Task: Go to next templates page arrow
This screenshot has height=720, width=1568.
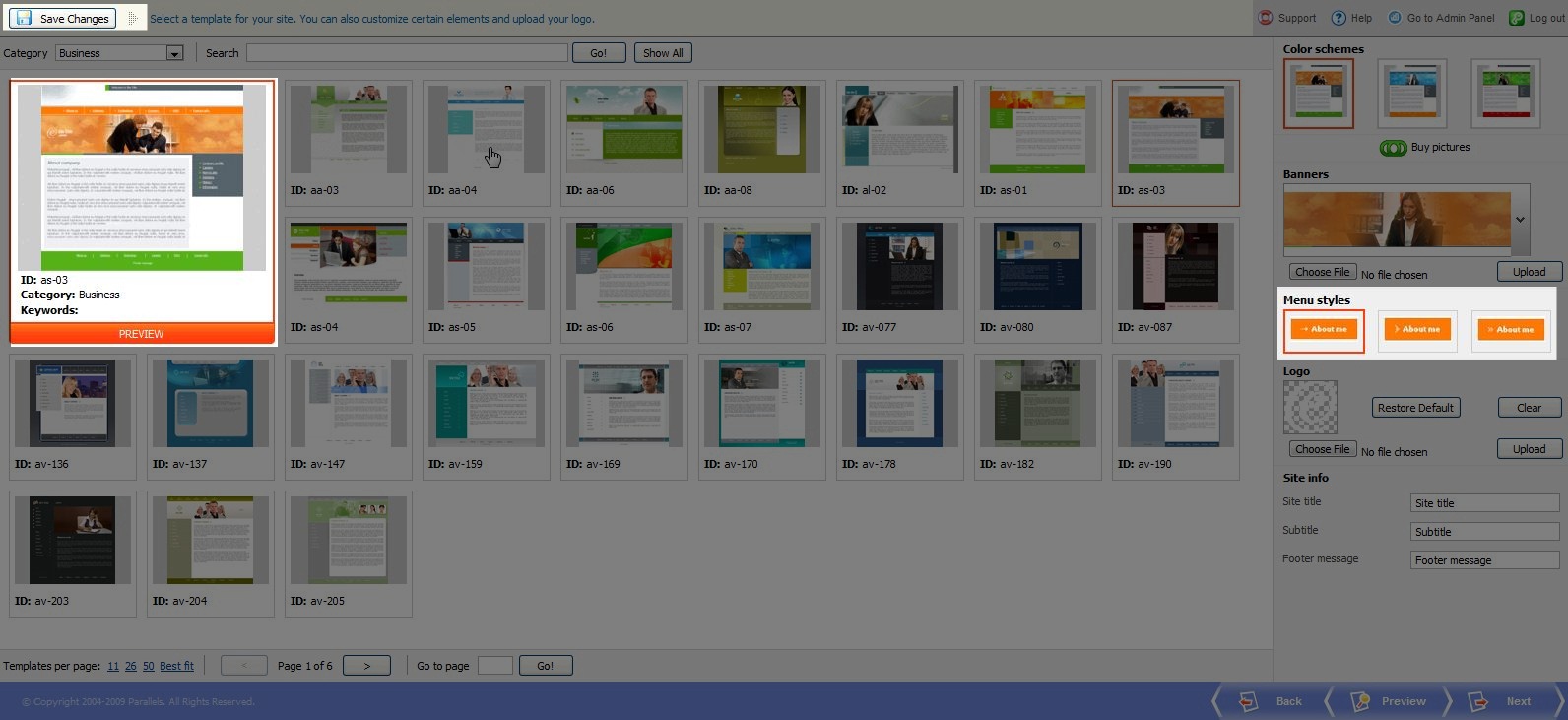Action: tap(366, 666)
